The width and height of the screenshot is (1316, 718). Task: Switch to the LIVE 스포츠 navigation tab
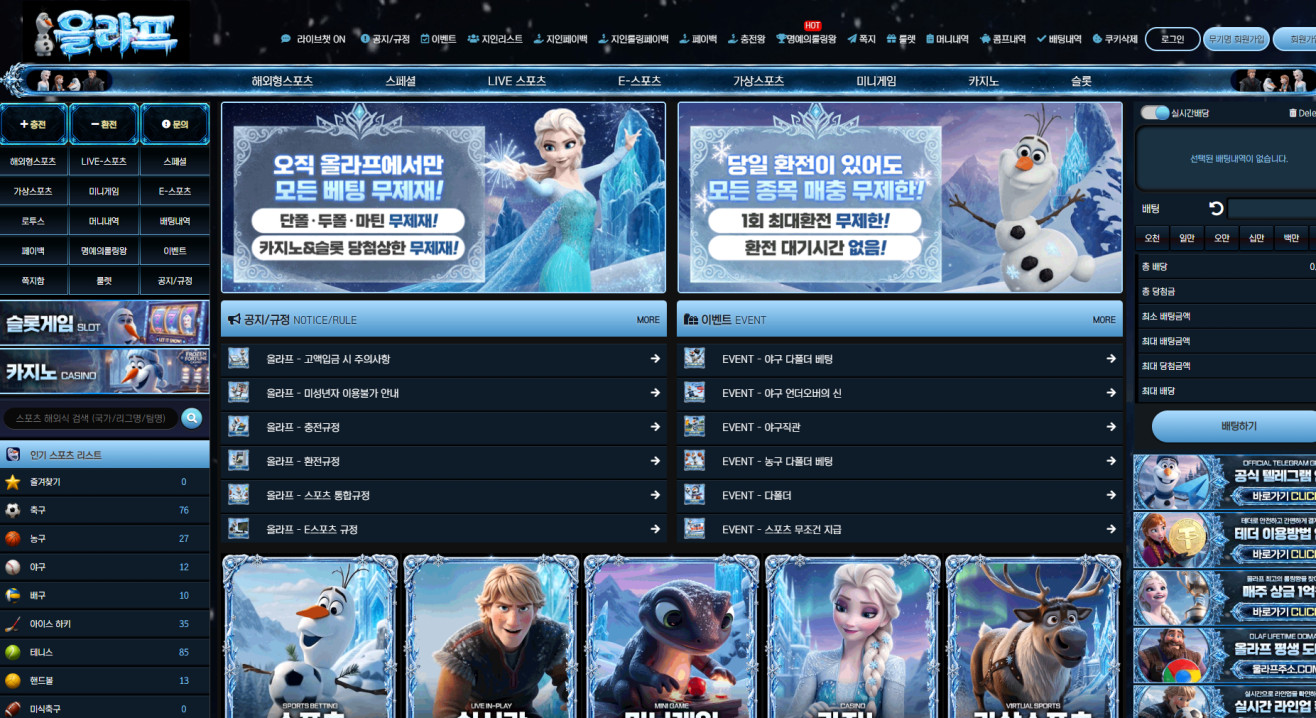coord(517,81)
